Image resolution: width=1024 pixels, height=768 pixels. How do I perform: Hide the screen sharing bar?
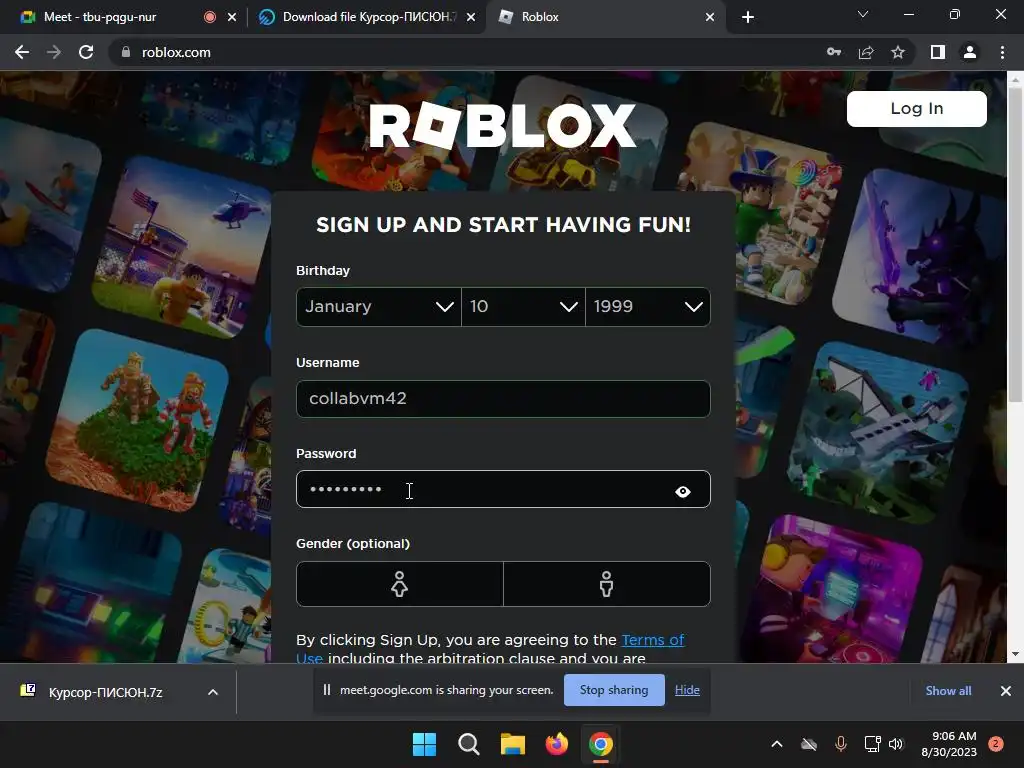pyautogui.click(x=687, y=690)
